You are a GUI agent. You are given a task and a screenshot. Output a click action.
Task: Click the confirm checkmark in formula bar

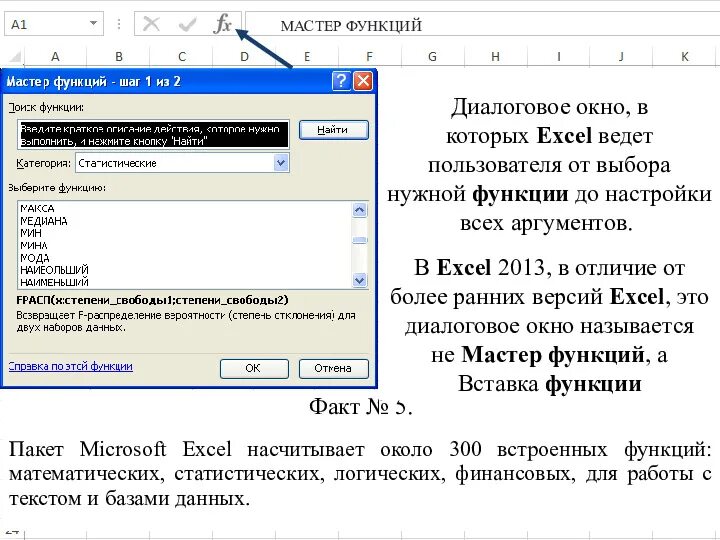click(187, 24)
